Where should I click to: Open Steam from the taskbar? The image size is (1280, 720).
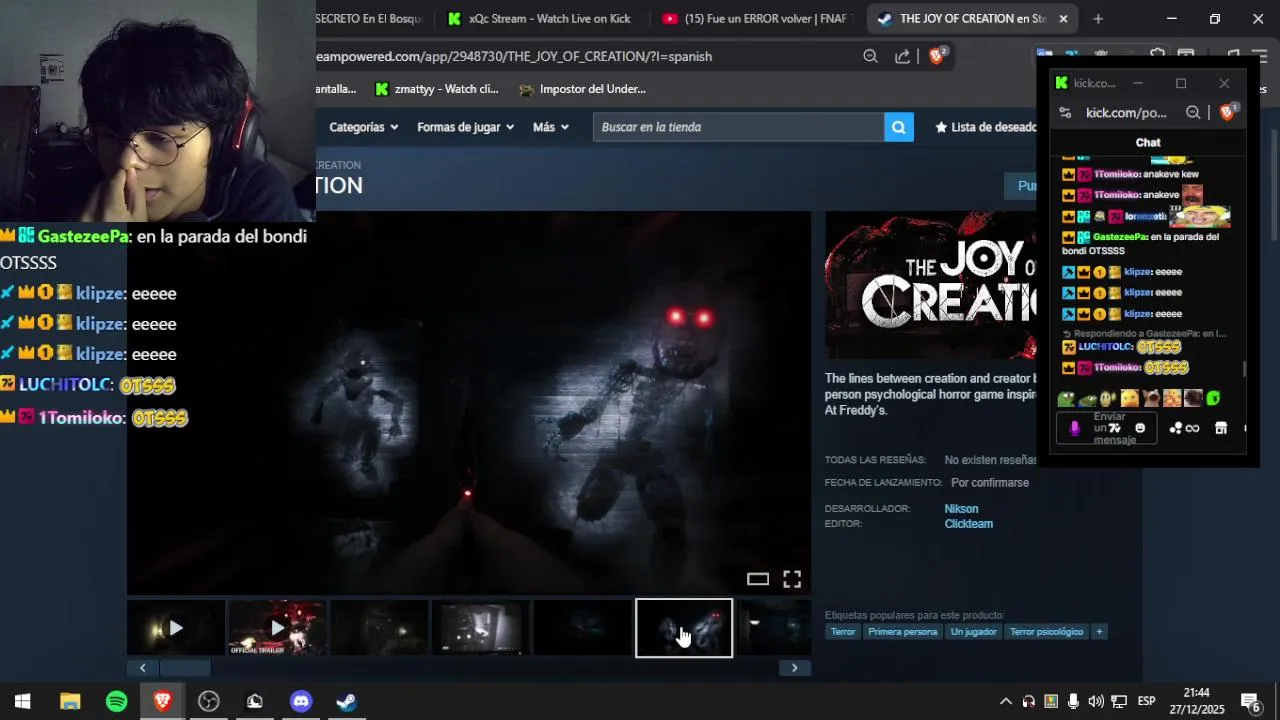pos(346,701)
